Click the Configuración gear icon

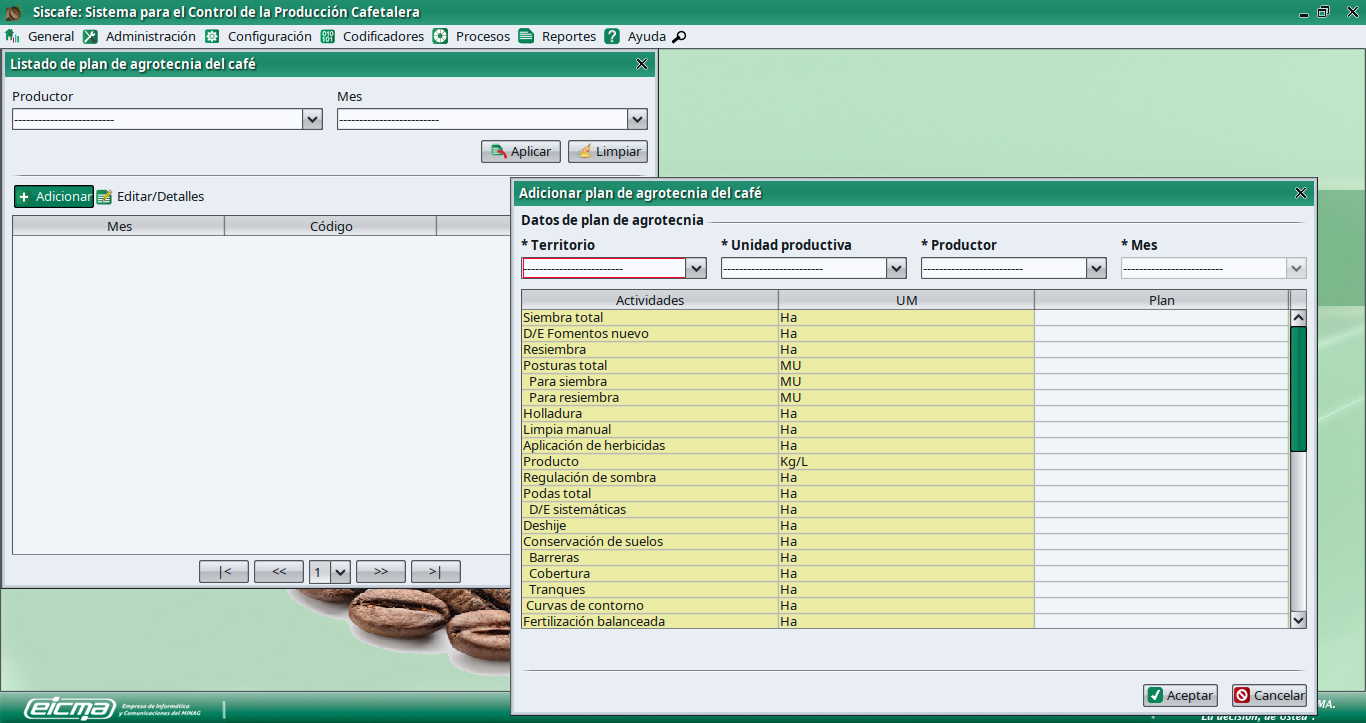(x=212, y=36)
